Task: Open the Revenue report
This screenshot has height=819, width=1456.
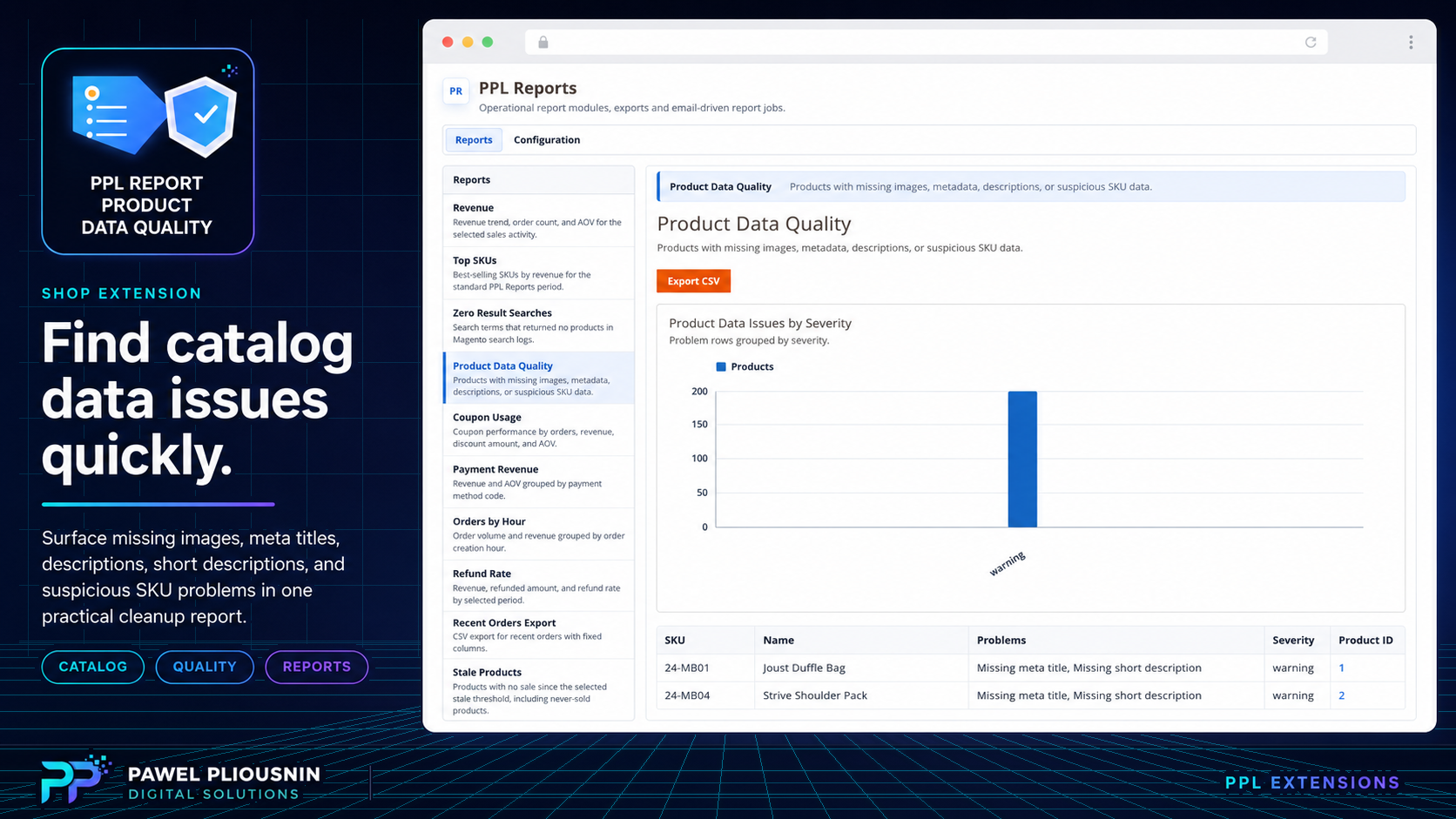Action: click(x=539, y=220)
